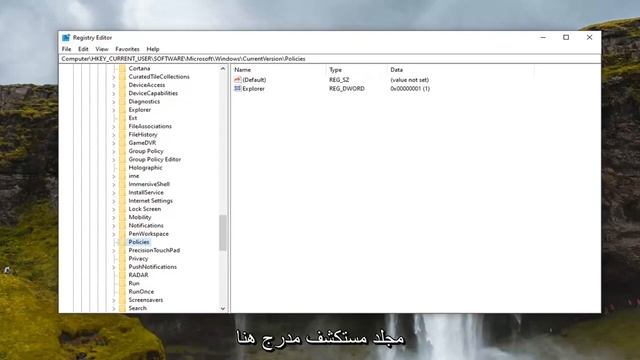Image resolution: width=640 pixels, height=360 pixels.
Task: Expand the Screensavers key
Action: [x=114, y=300]
